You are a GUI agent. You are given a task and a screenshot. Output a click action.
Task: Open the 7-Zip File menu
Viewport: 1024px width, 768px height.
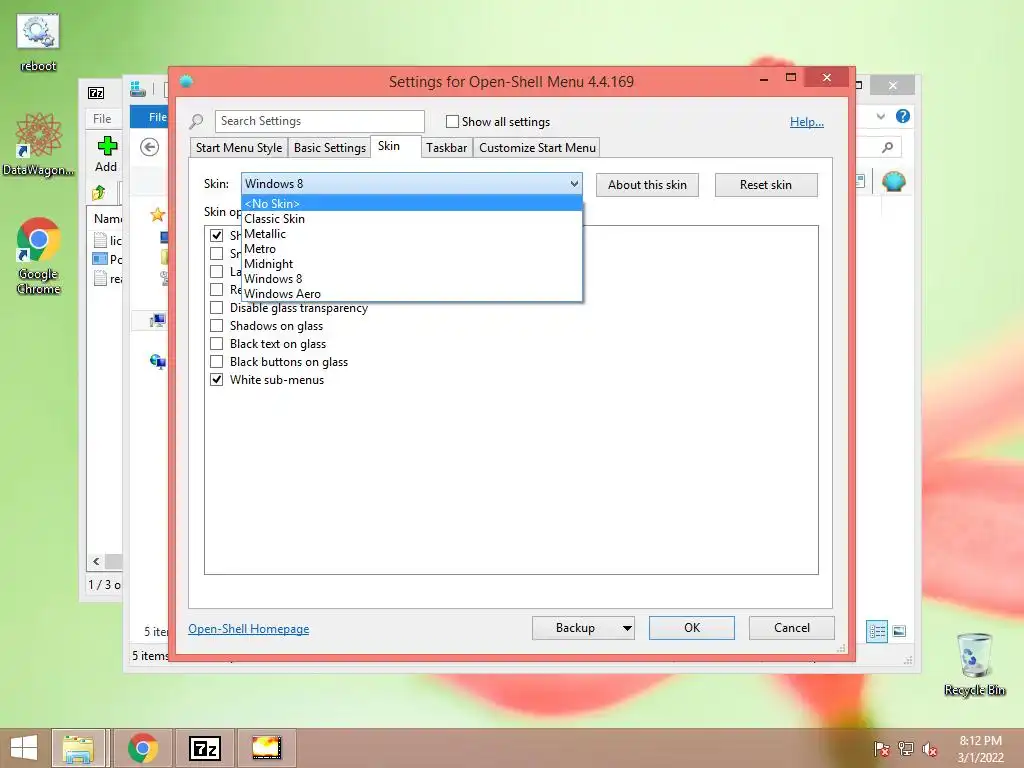pos(102,119)
